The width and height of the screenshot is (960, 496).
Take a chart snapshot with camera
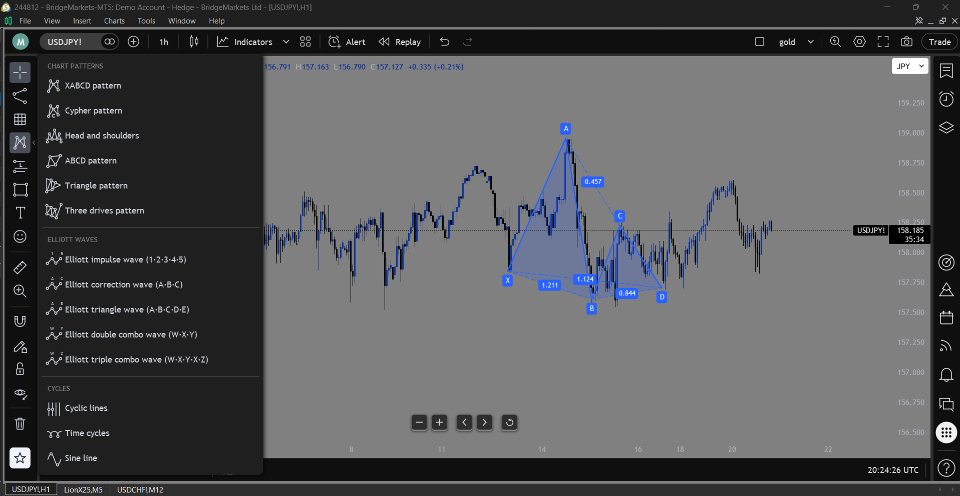coord(907,42)
